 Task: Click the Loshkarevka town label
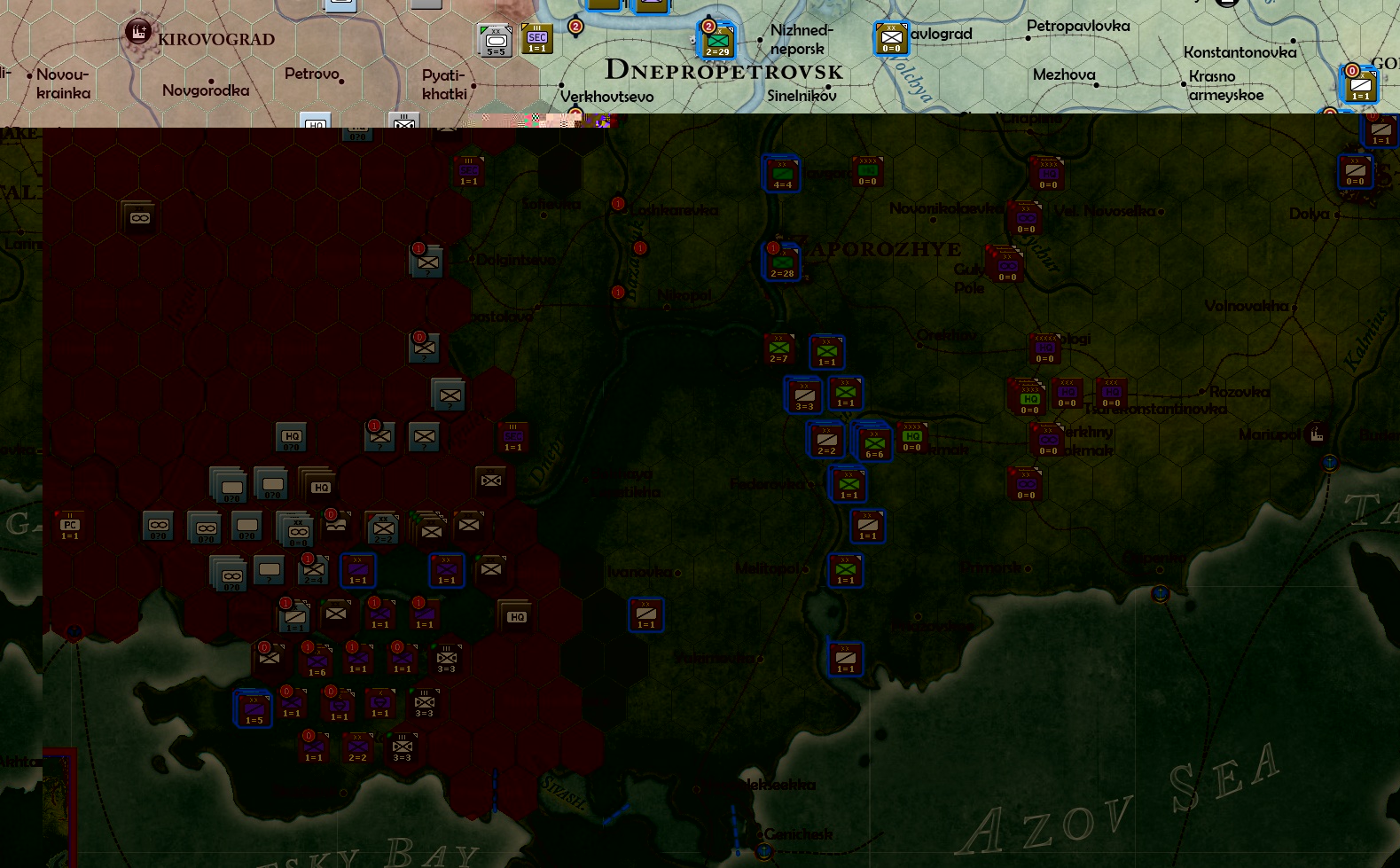point(674,210)
